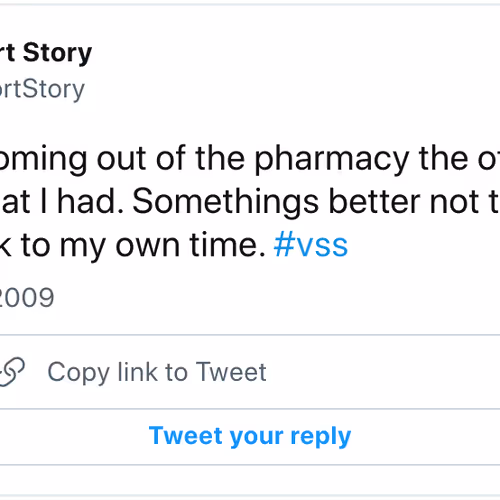The image size is (500, 500).
Task: Click the word your in the blue reply text
Action: [x=256, y=437]
